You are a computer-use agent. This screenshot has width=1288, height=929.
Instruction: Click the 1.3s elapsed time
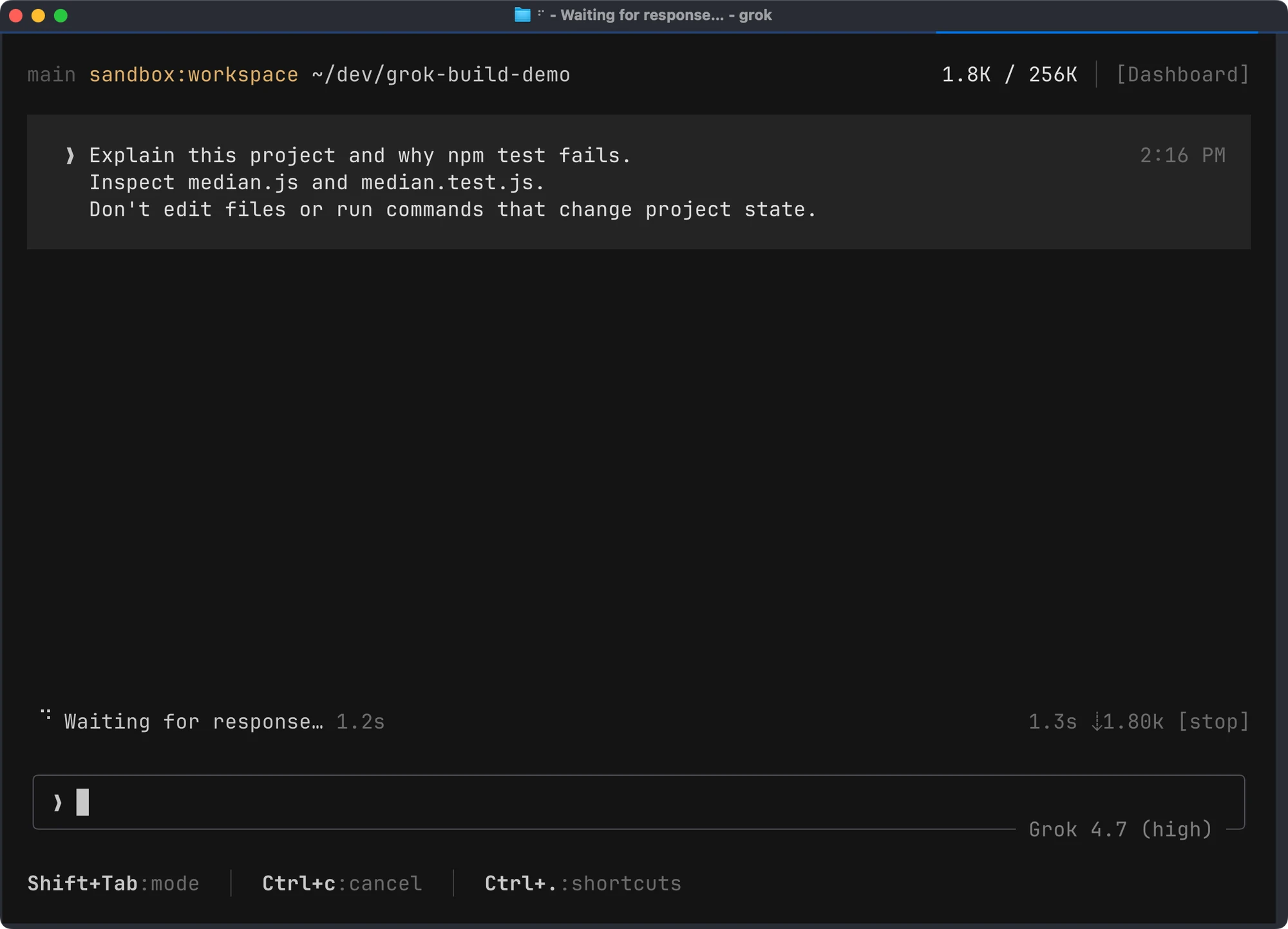1052,722
